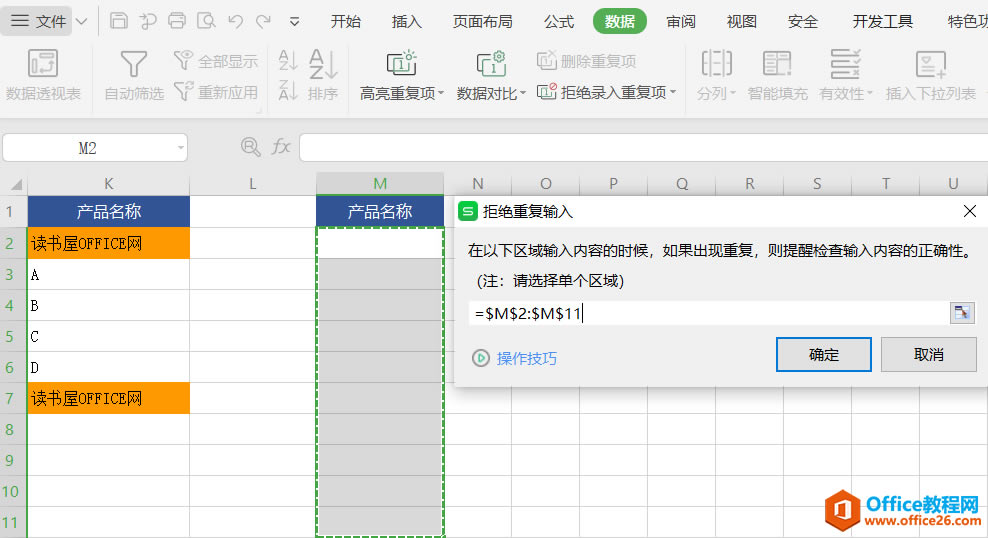The image size is (988, 538).
Task: Switch to the 视图 tab
Action: click(x=742, y=21)
